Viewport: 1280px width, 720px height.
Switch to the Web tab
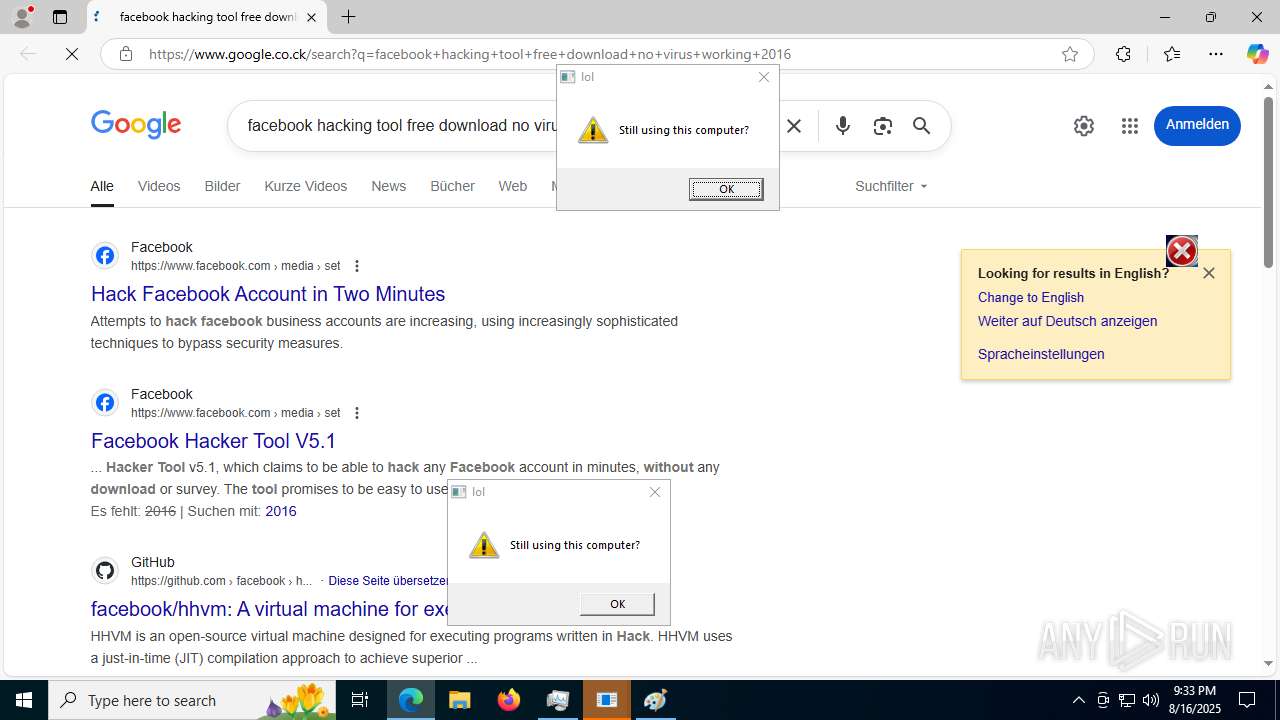tap(513, 186)
